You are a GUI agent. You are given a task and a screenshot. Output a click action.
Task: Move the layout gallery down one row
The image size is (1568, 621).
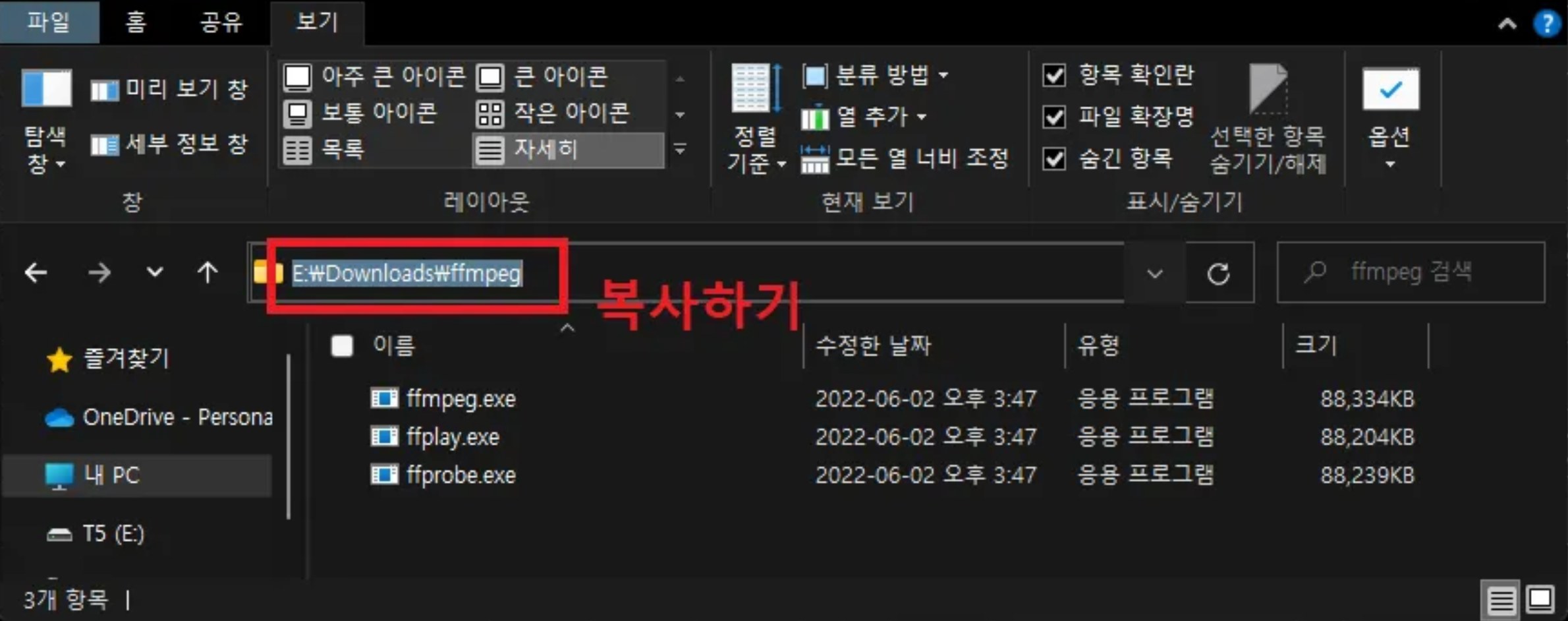click(x=680, y=115)
